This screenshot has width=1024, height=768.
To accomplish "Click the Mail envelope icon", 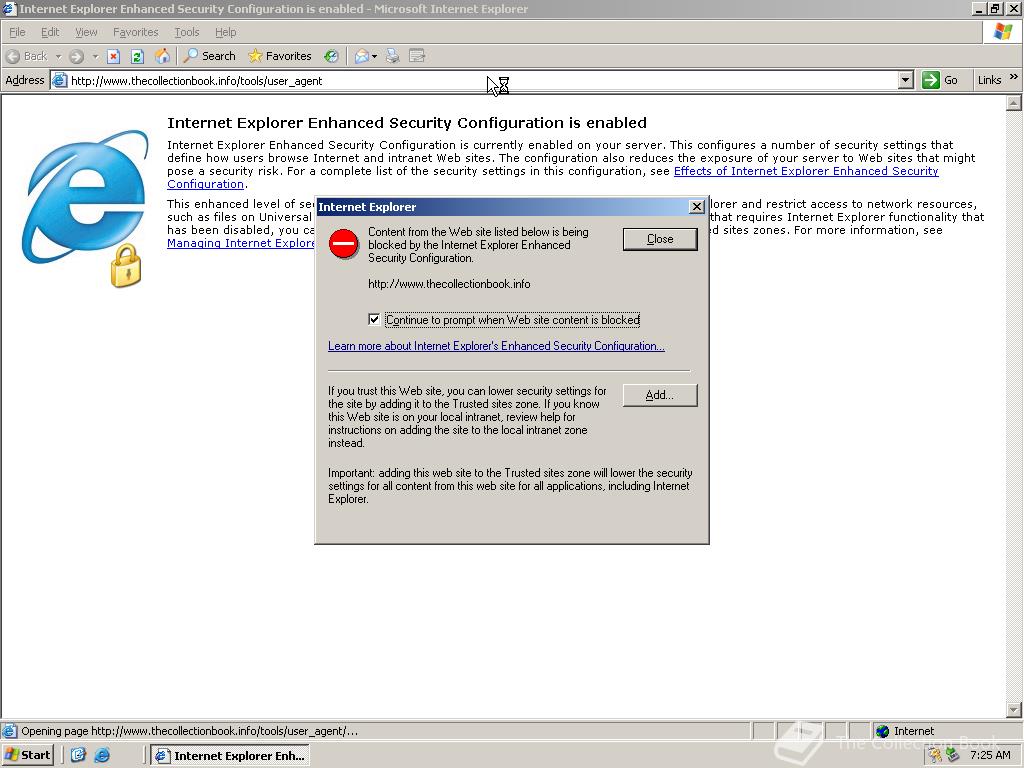I will tap(361, 56).
